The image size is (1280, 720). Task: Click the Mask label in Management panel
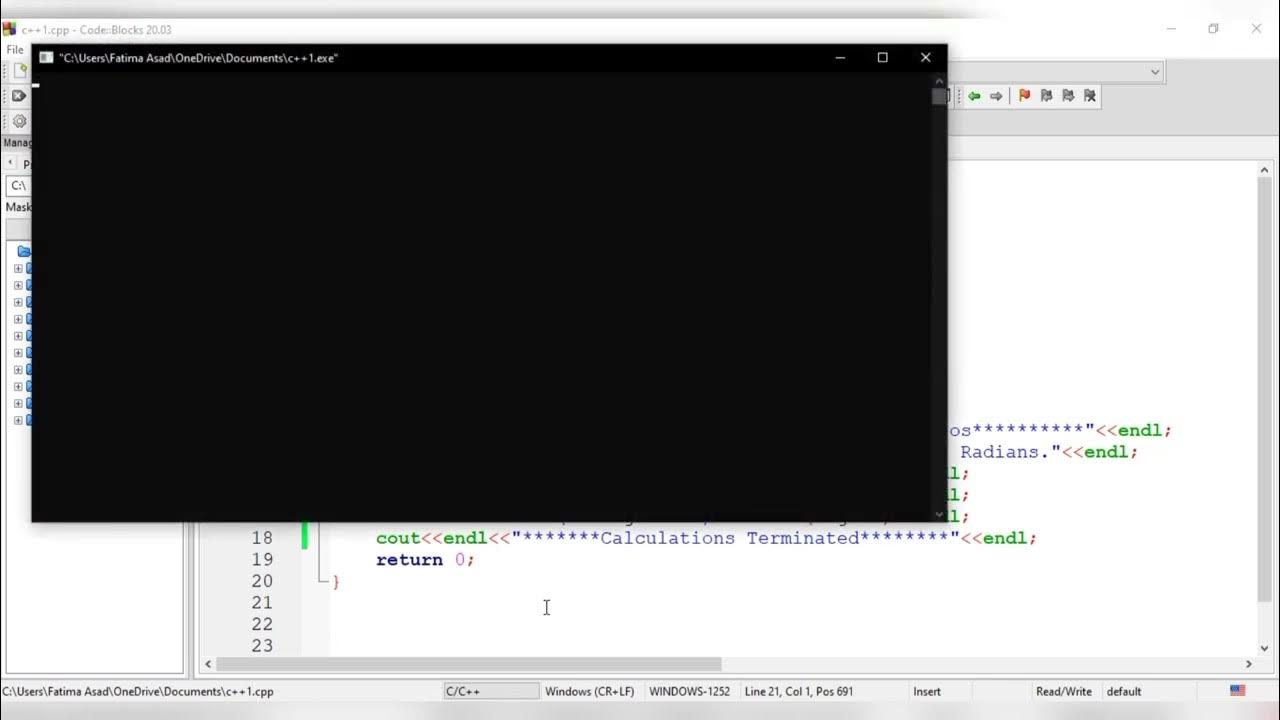18,207
